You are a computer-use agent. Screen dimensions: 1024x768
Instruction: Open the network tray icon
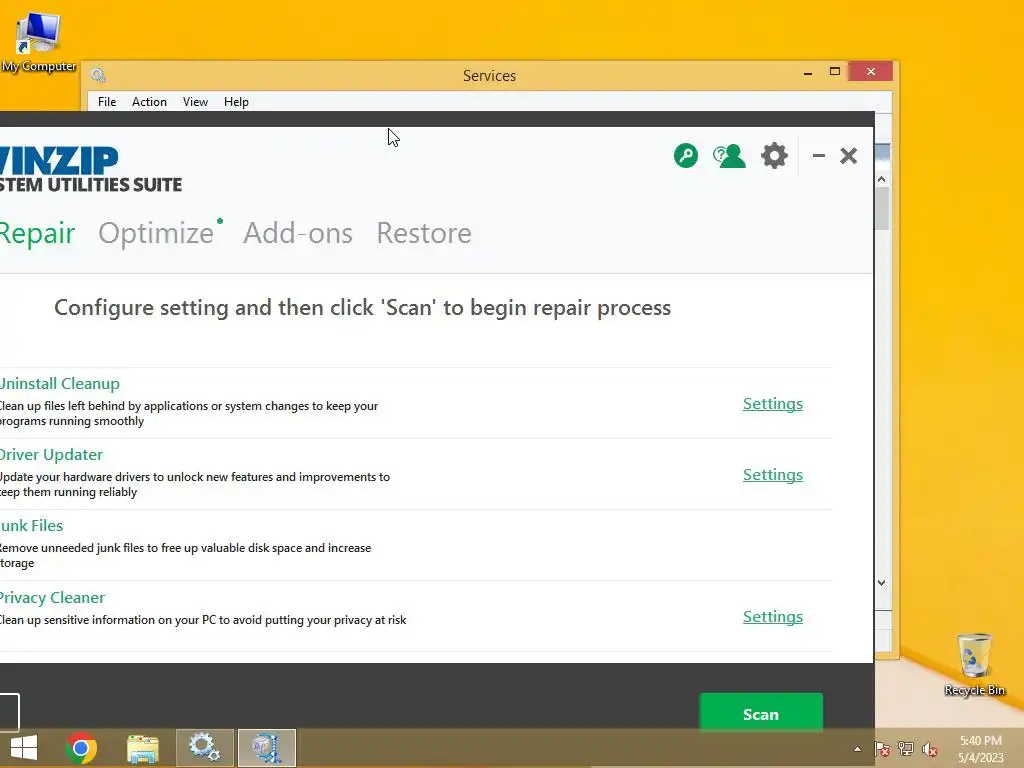(x=906, y=749)
